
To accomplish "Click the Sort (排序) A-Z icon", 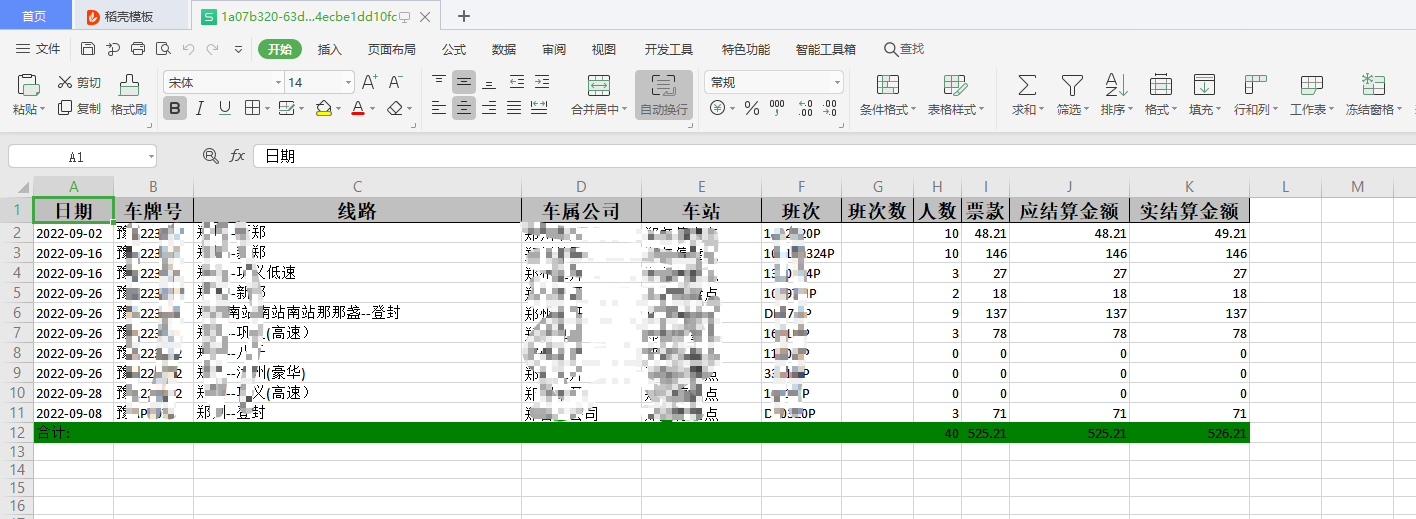I will tap(1116, 85).
